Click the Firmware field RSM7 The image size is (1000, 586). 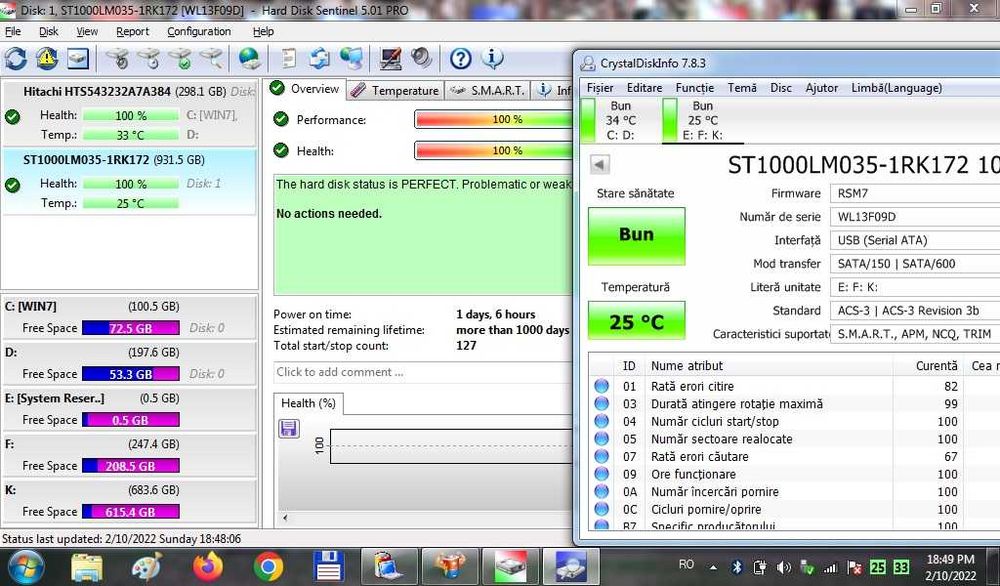915,193
